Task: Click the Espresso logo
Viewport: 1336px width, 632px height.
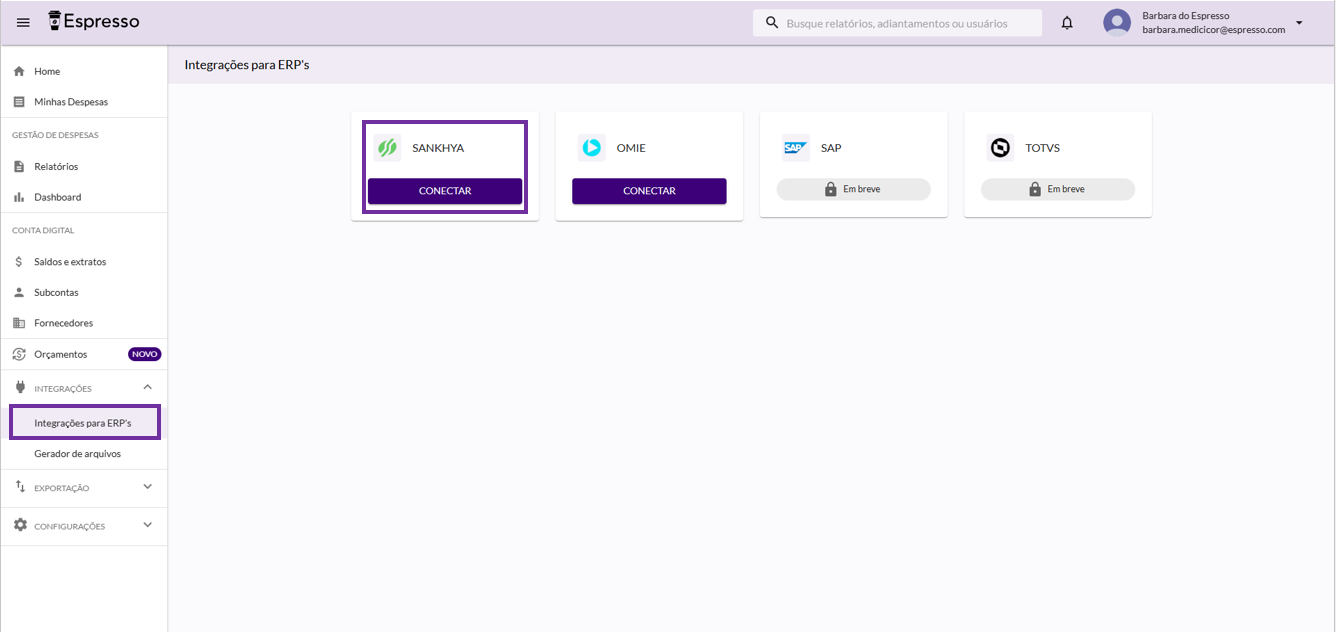Action: click(94, 21)
